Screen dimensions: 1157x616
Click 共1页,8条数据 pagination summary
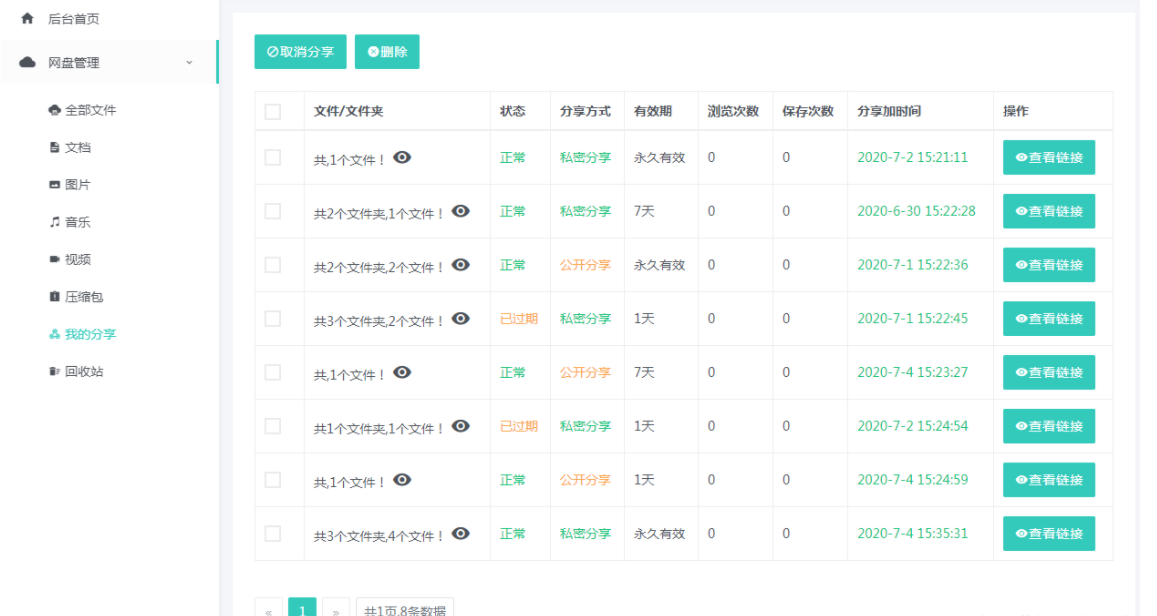point(405,609)
